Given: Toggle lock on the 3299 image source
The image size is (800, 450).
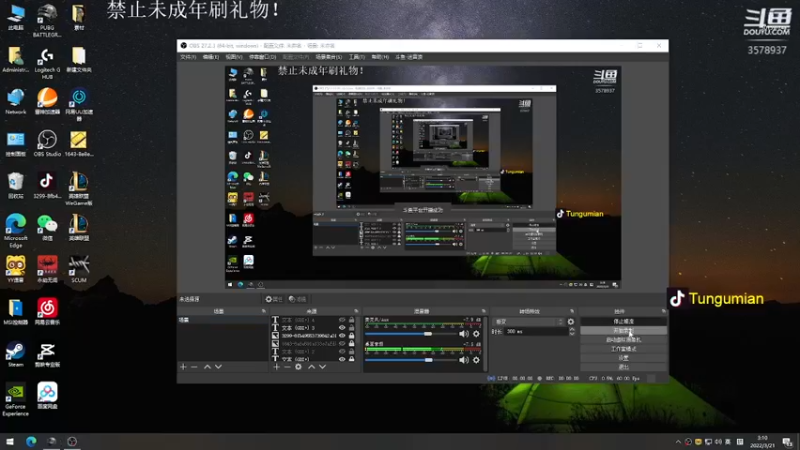Looking at the screenshot, I should 352,336.
